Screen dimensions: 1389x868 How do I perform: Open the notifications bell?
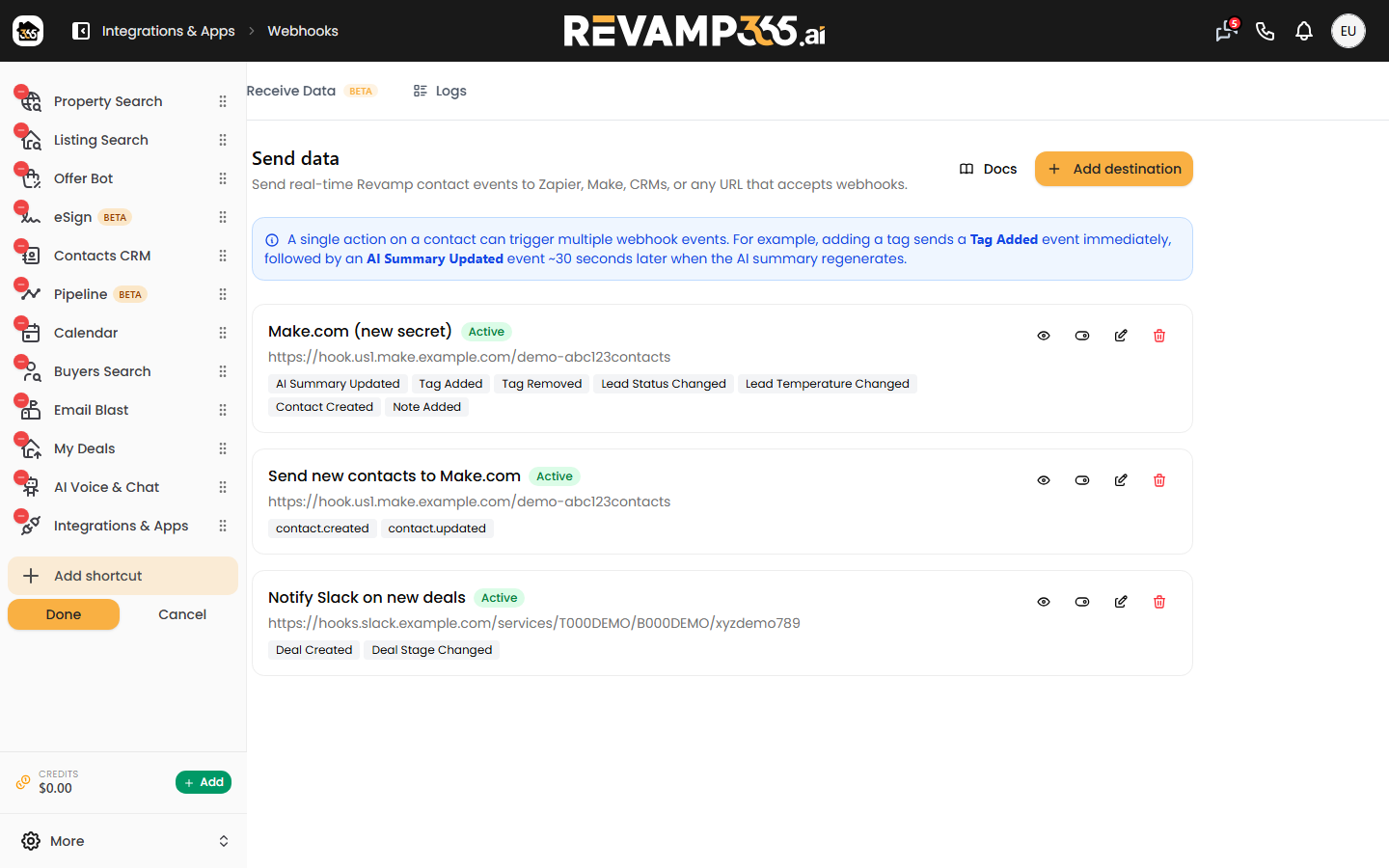tap(1304, 31)
